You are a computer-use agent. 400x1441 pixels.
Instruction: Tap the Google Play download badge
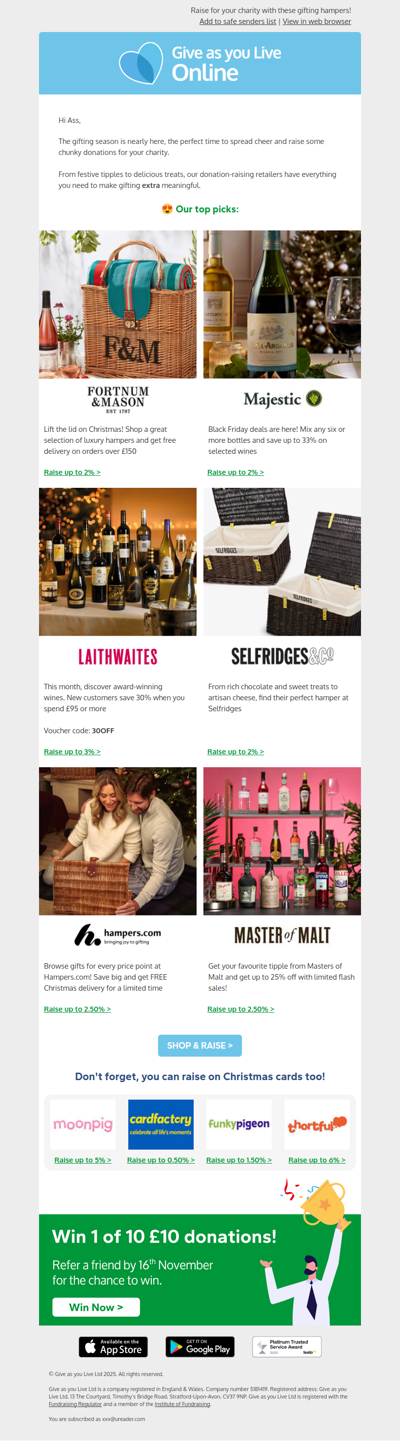click(200, 1347)
